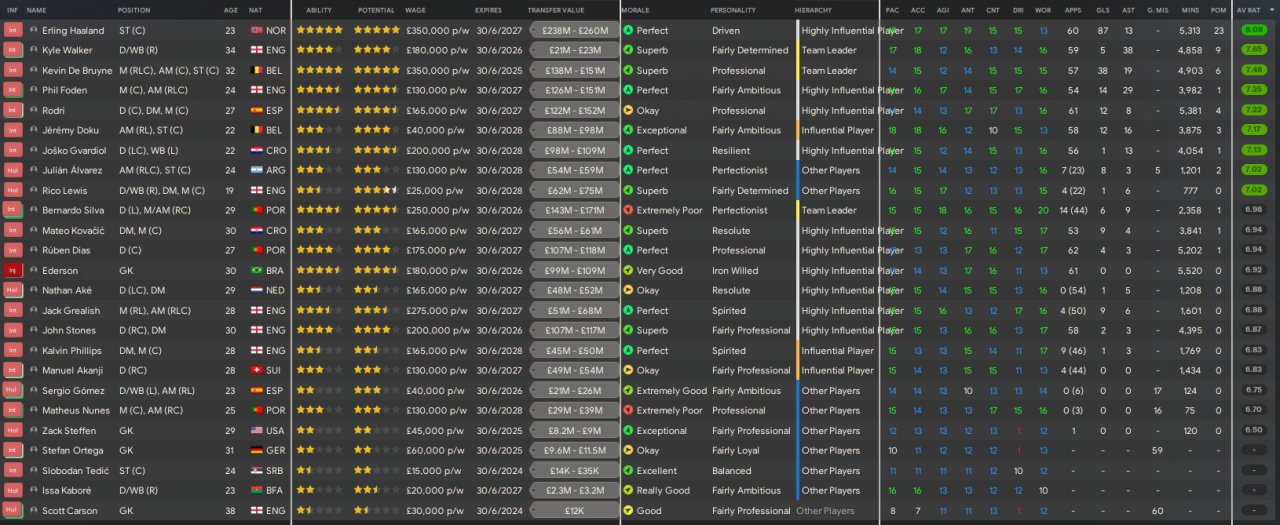Click the Inj info badge beside Ederson
The width and height of the screenshot is (1280, 525).
(13, 270)
